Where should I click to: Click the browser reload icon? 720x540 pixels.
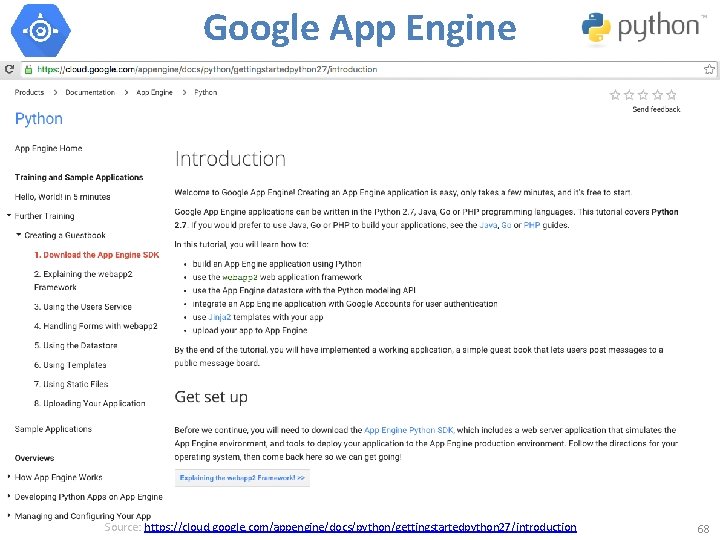click(9, 69)
